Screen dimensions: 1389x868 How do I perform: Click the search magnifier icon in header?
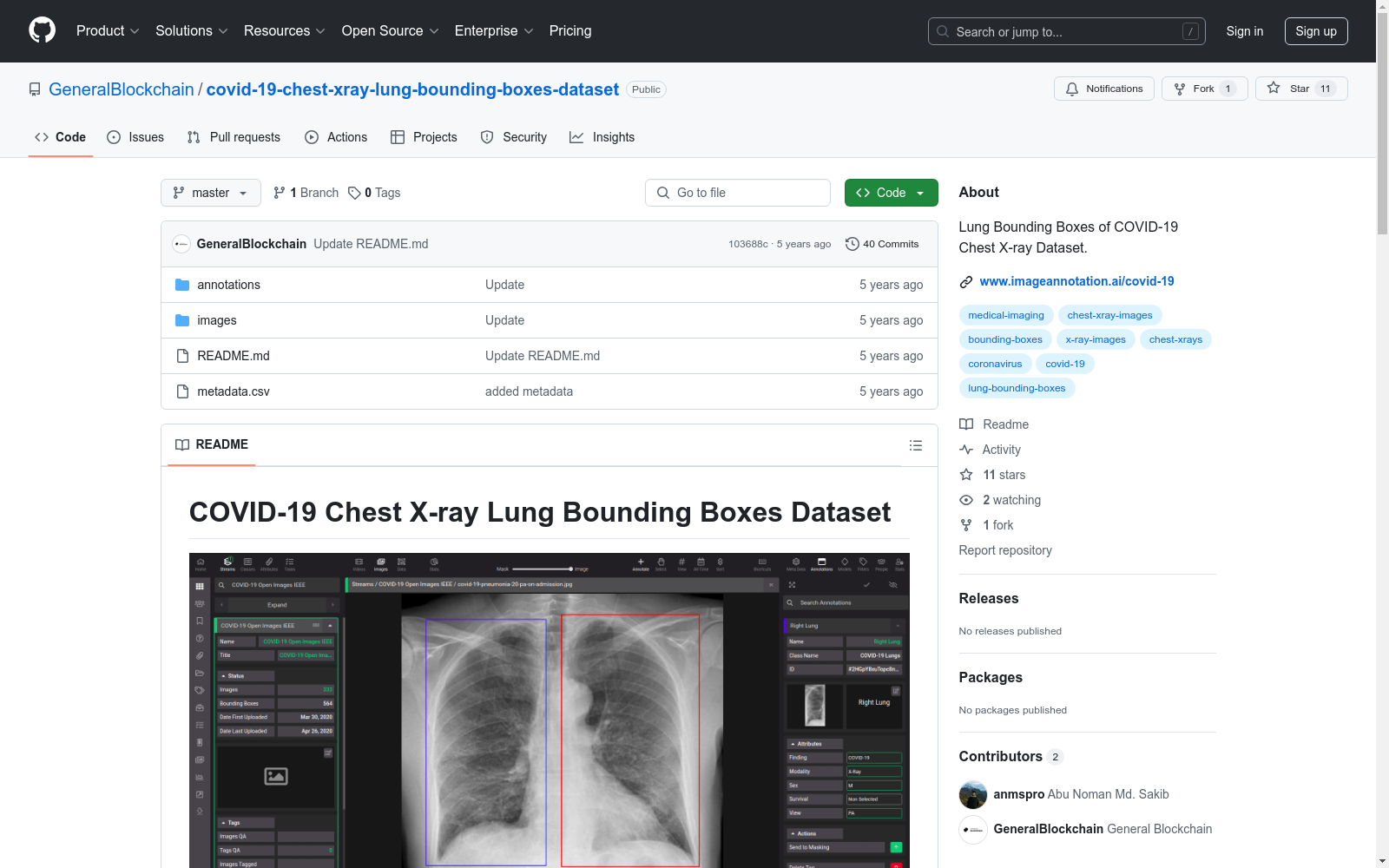point(943,31)
